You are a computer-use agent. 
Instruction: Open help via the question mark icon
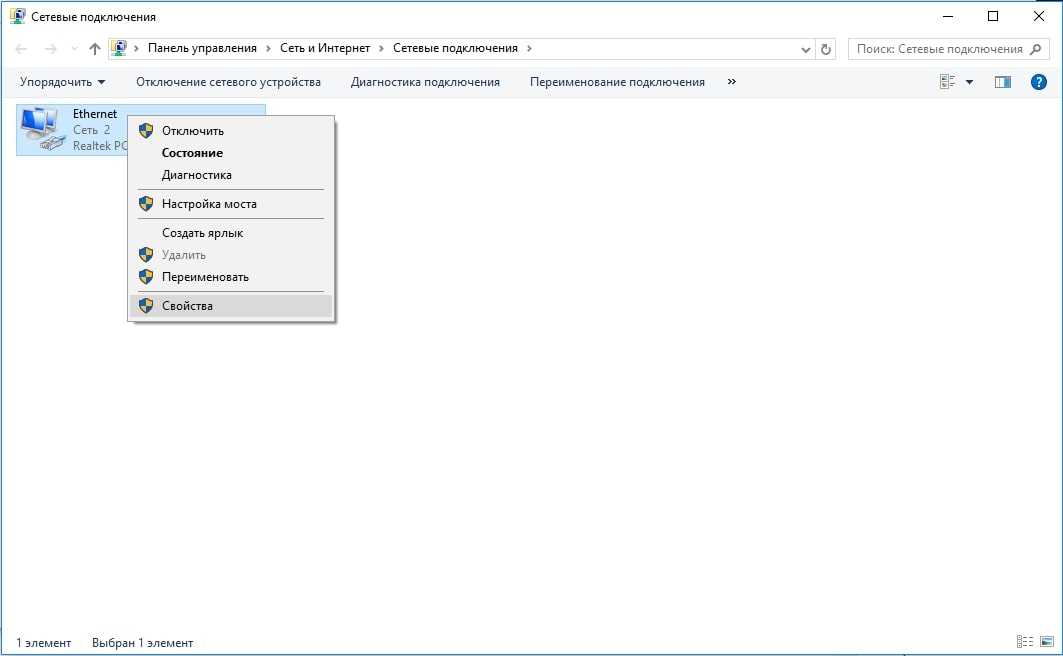pyautogui.click(x=1038, y=82)
